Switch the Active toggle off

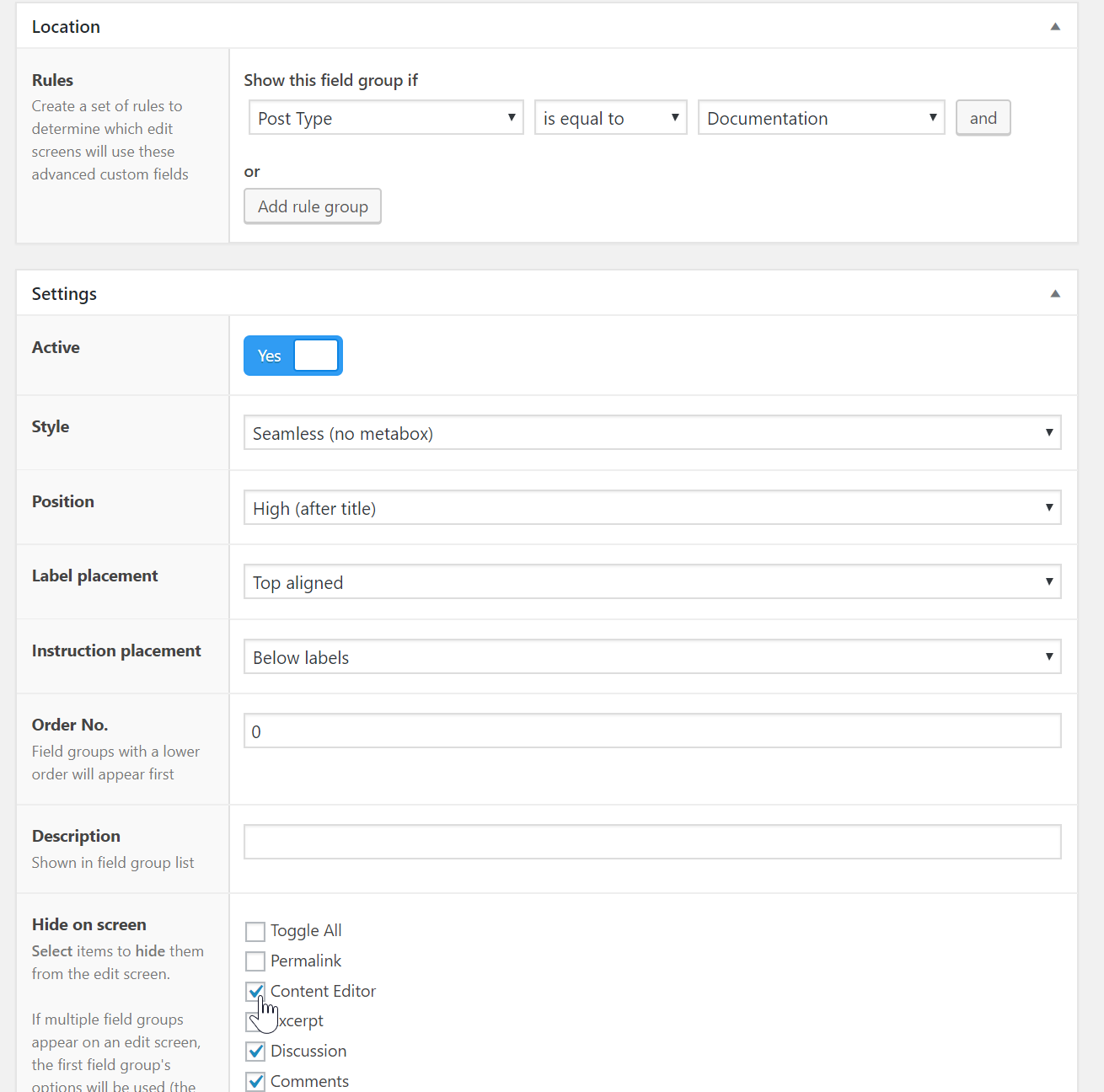pyautogui.click(x=292, y=355)
